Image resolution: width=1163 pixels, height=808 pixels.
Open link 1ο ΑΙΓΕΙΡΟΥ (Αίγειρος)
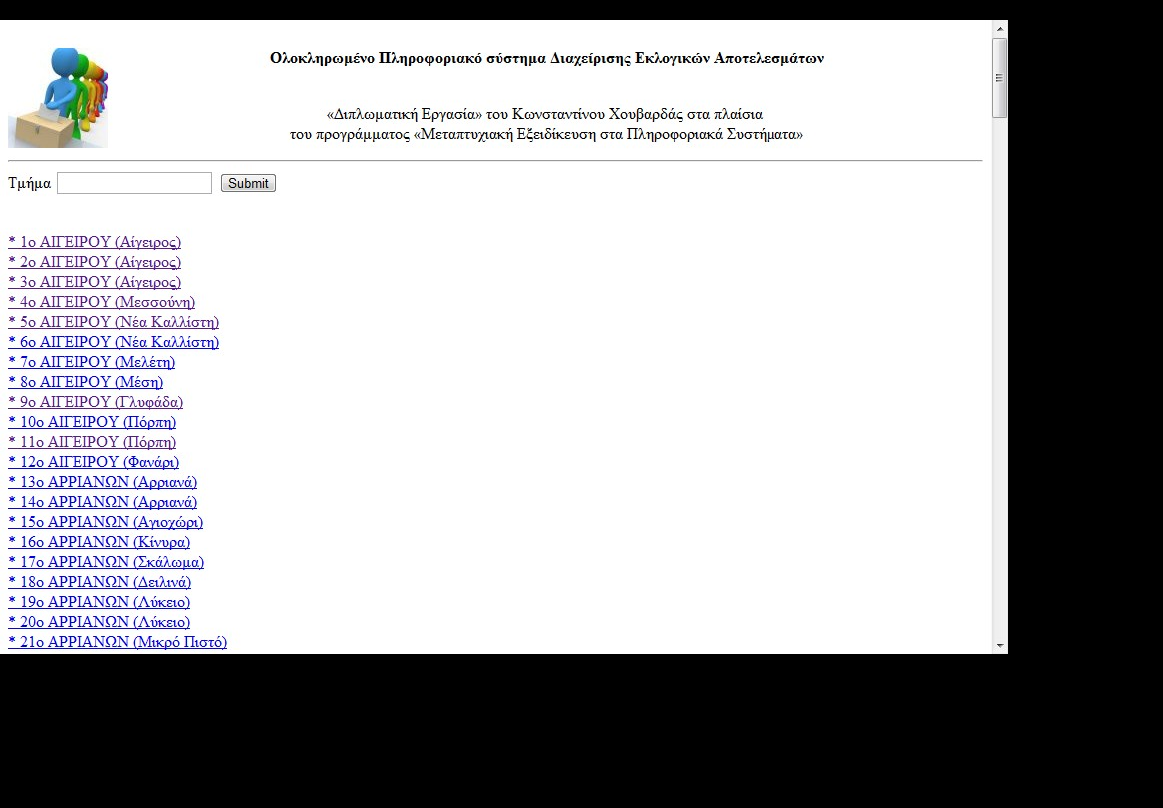[x=94, y=242]
